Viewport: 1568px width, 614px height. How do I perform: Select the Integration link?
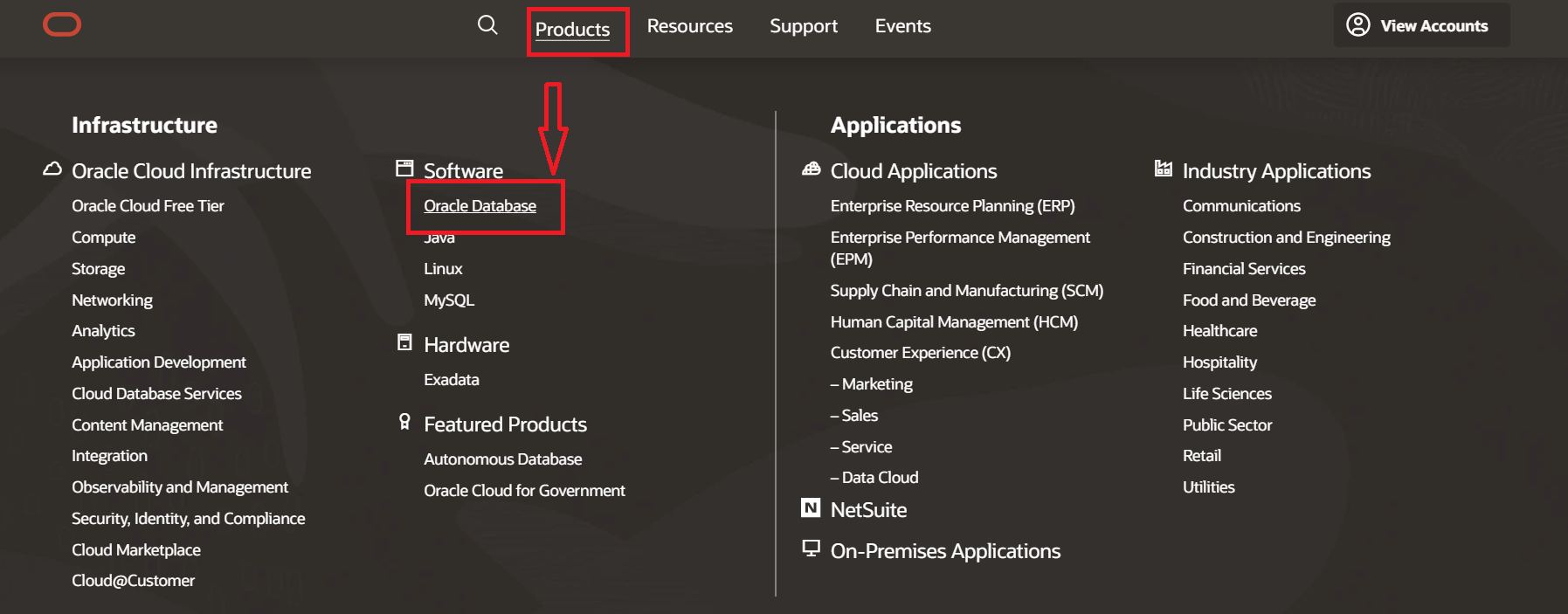click(x=109, y=456)
